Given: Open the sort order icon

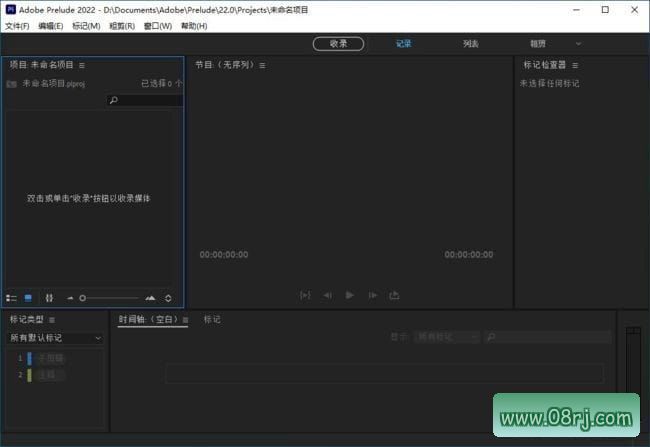Looking at the screenshot, I should tap(168, 298).
